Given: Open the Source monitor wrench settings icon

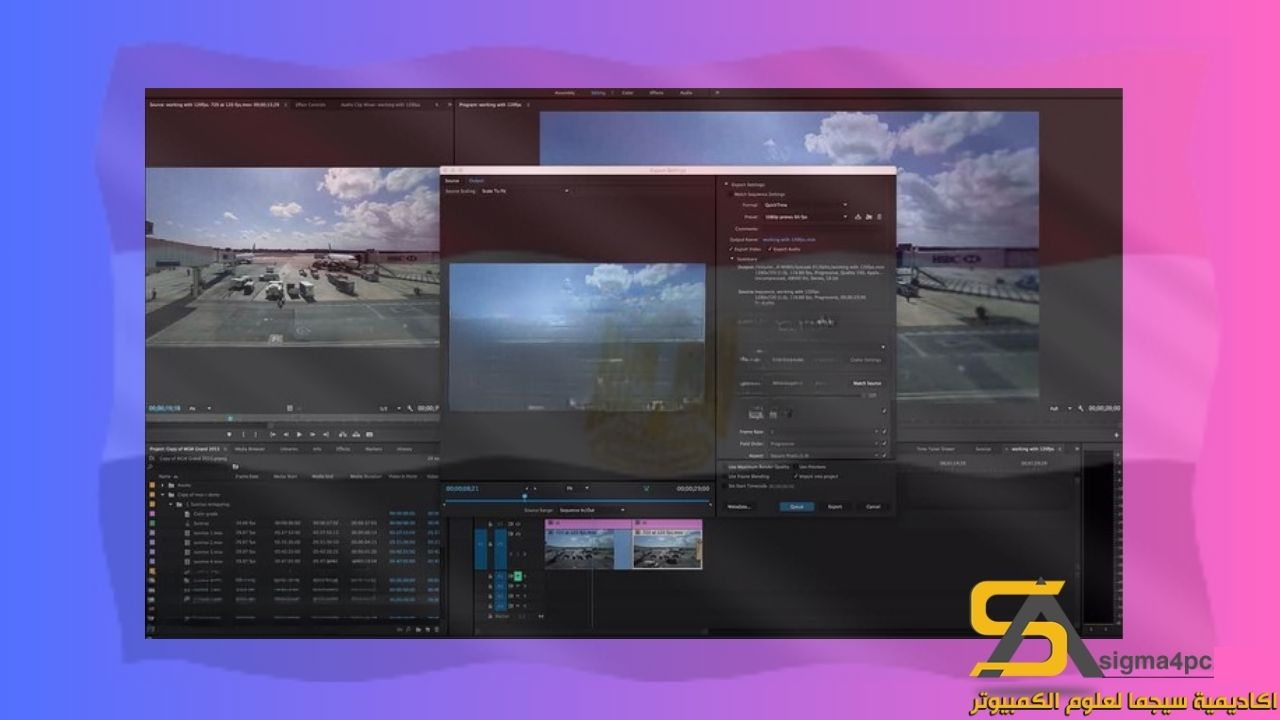Looking at the screenshot, I should click(x=410, y=408).
